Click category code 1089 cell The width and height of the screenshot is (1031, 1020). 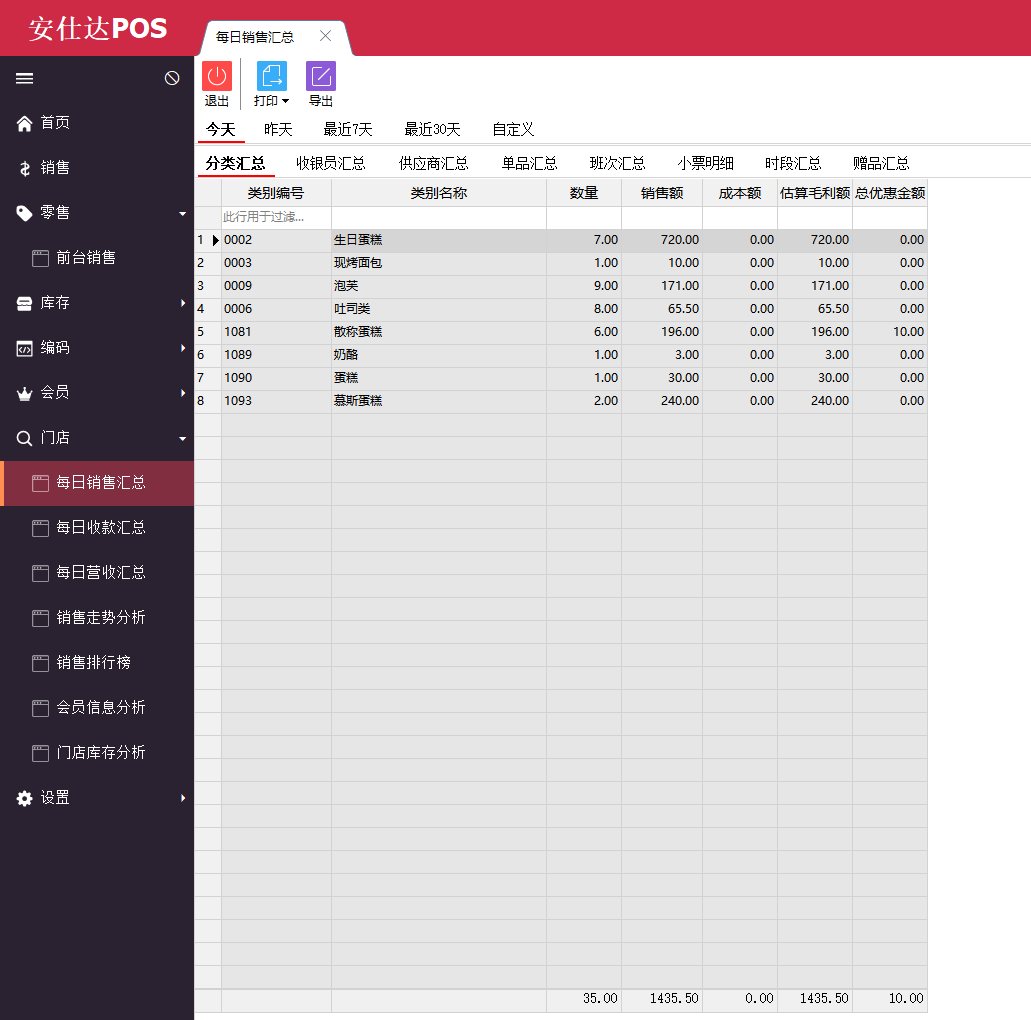click(276, 355)
